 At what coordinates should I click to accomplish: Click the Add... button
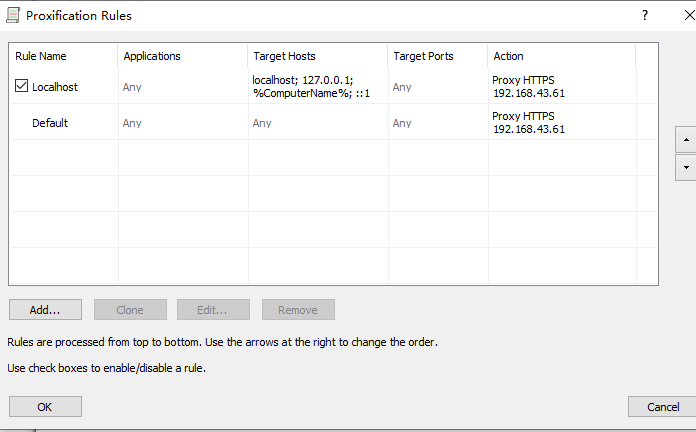point(45,309)
